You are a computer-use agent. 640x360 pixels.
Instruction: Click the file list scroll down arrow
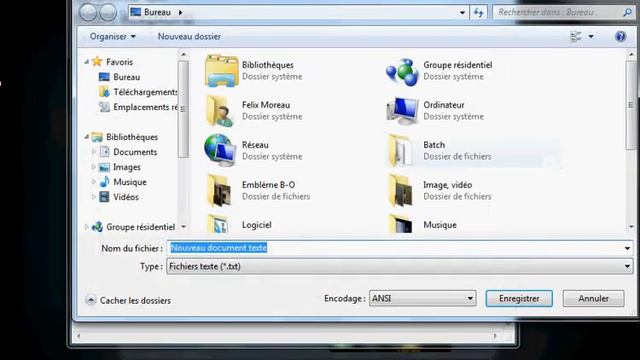[x=631, y=227]
